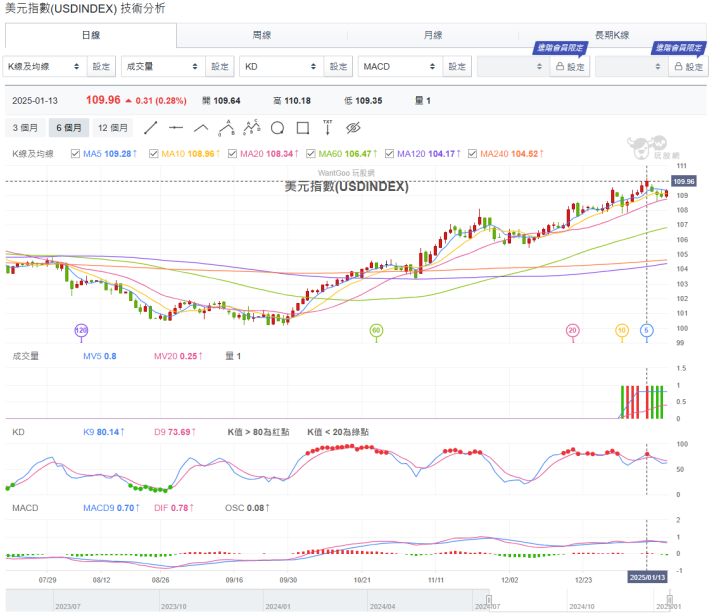720x616 pixels.
Task: Click the blue 5 moving-average marker
Action: pyautogui.click(x=647, y=330)
